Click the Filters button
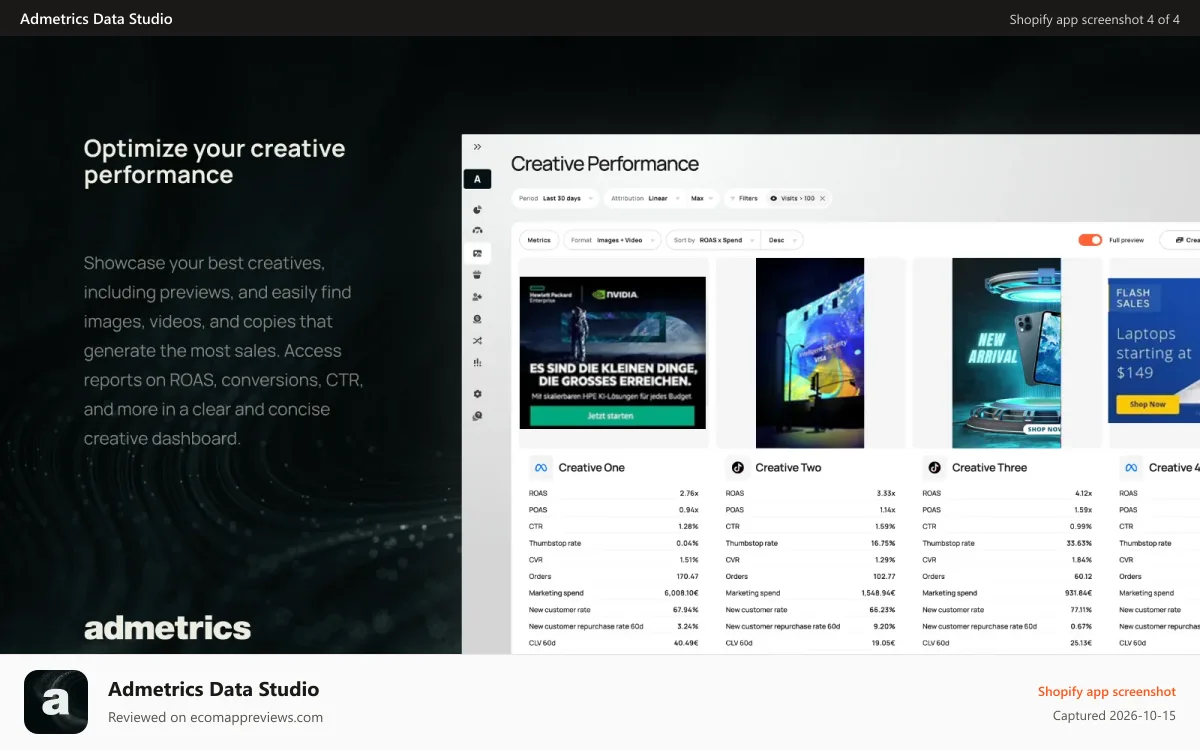Viewport: 1200px width, 750px height. click(x=744, y=198)
